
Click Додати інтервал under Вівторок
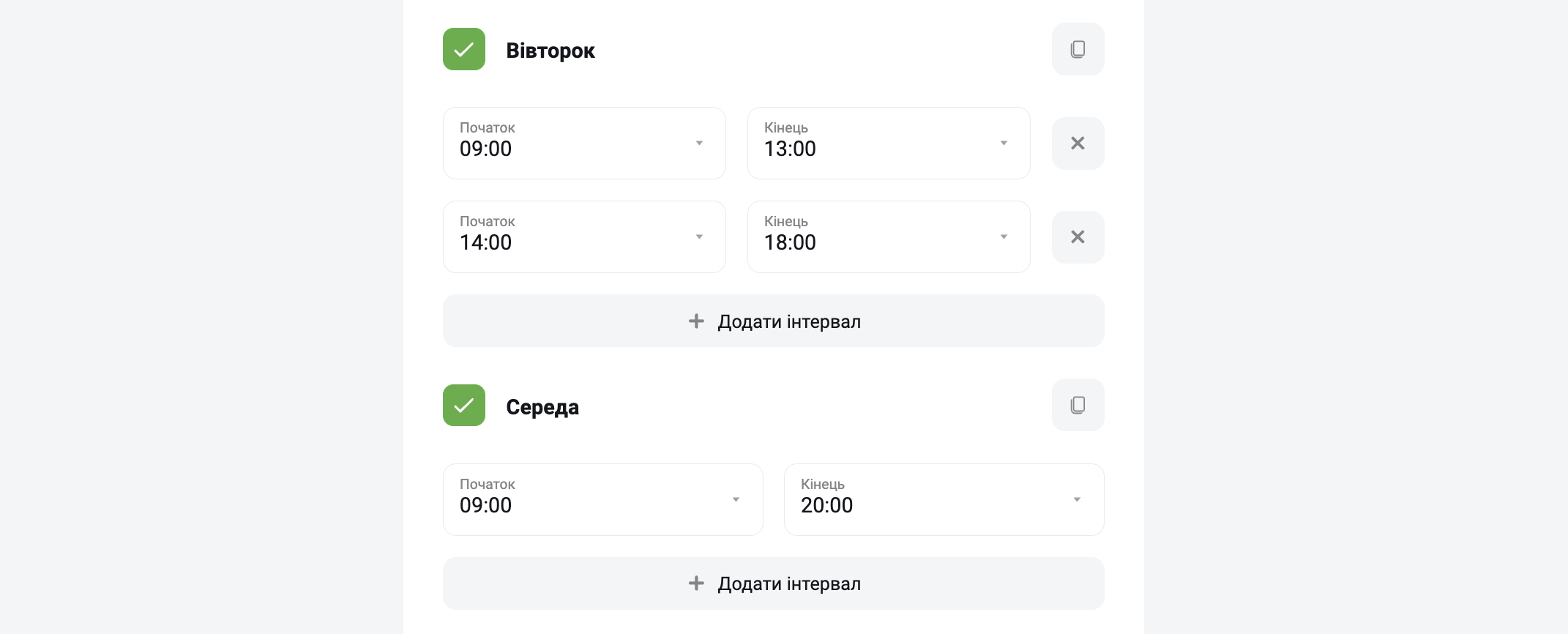pos(773,321)
